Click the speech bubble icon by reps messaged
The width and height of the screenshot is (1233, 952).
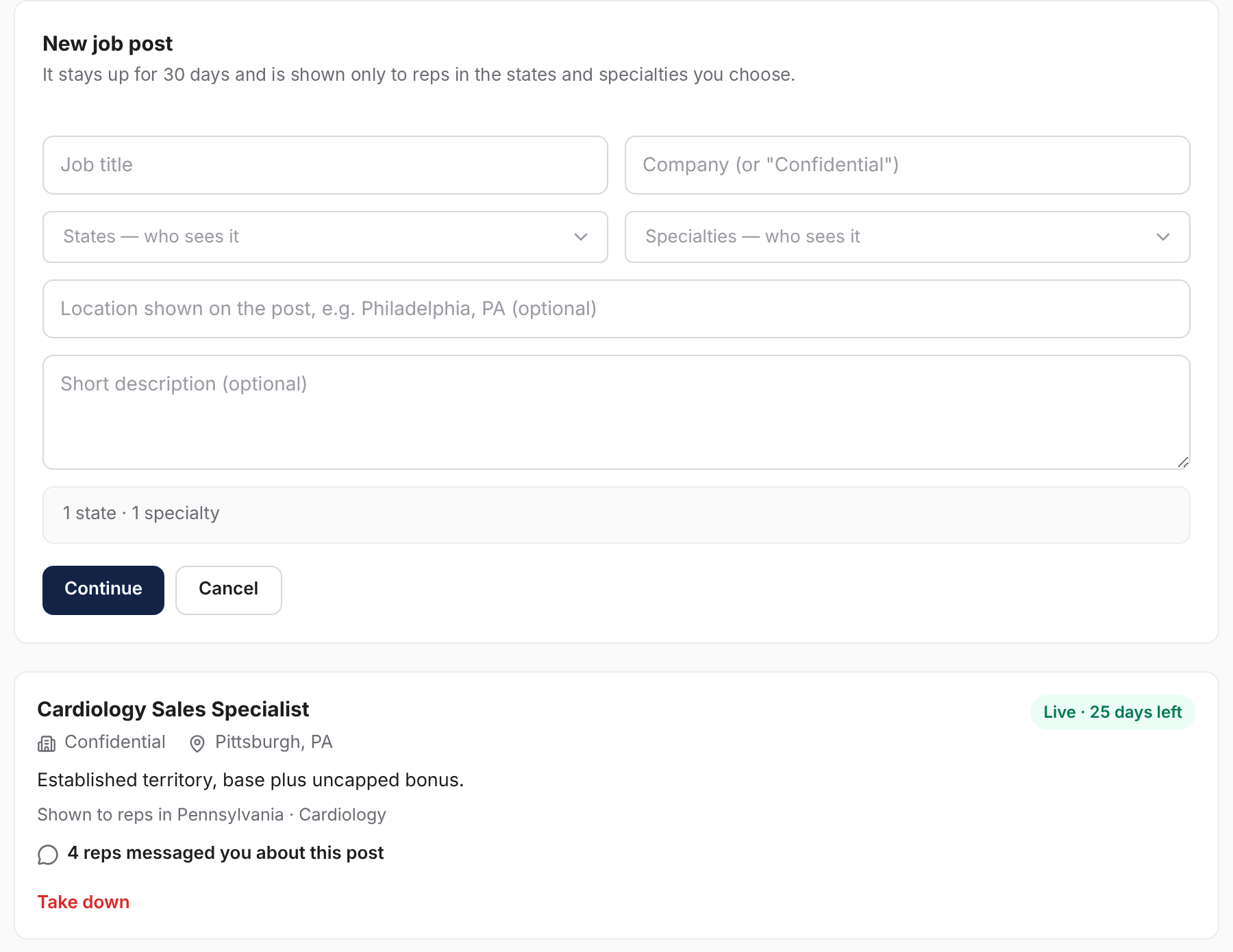[x=48, y=854]
